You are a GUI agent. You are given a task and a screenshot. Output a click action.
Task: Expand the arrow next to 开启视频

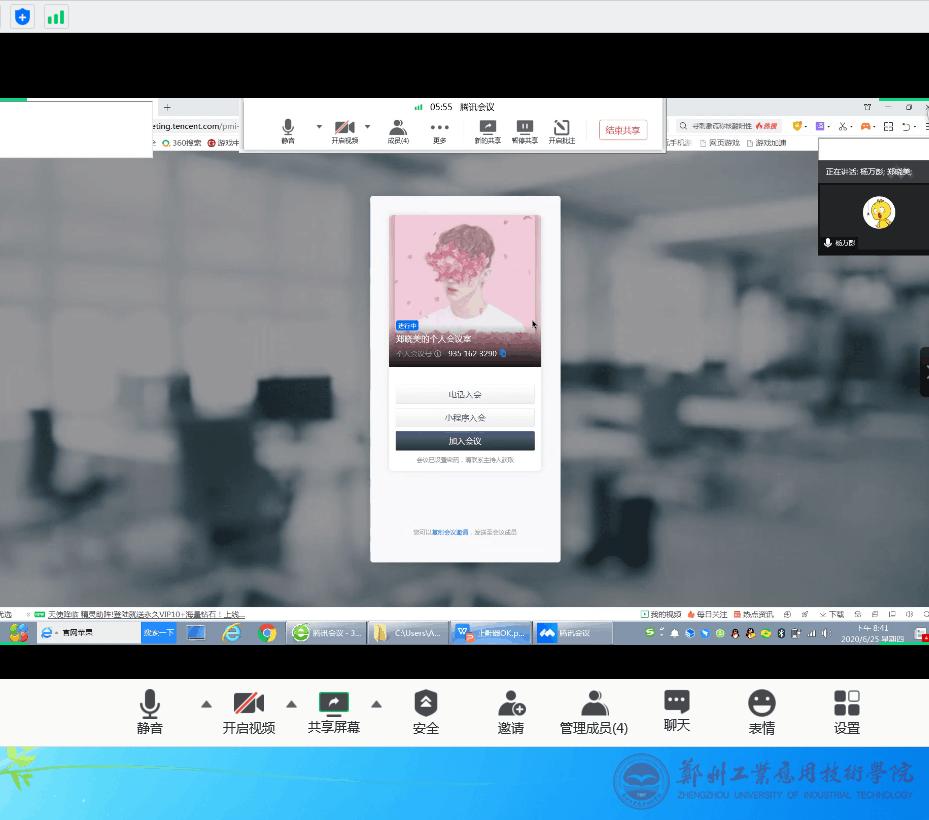[291, 704]
